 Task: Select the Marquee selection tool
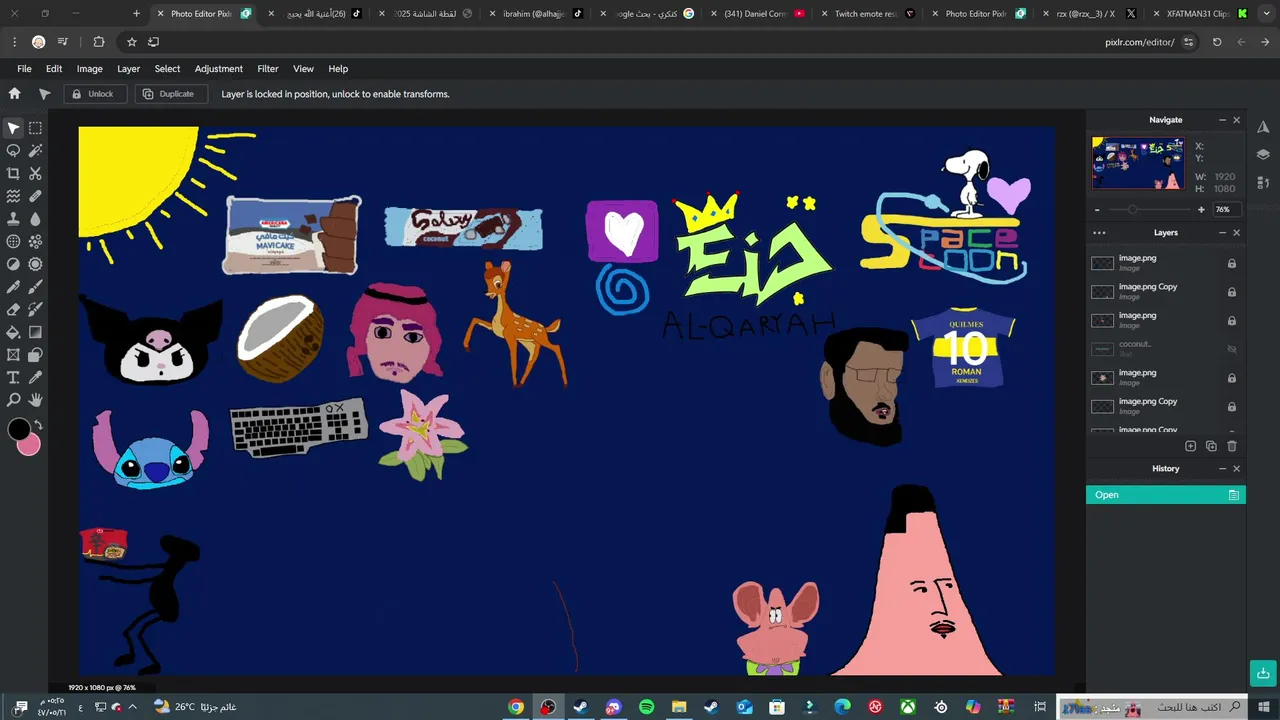(35, 128)
